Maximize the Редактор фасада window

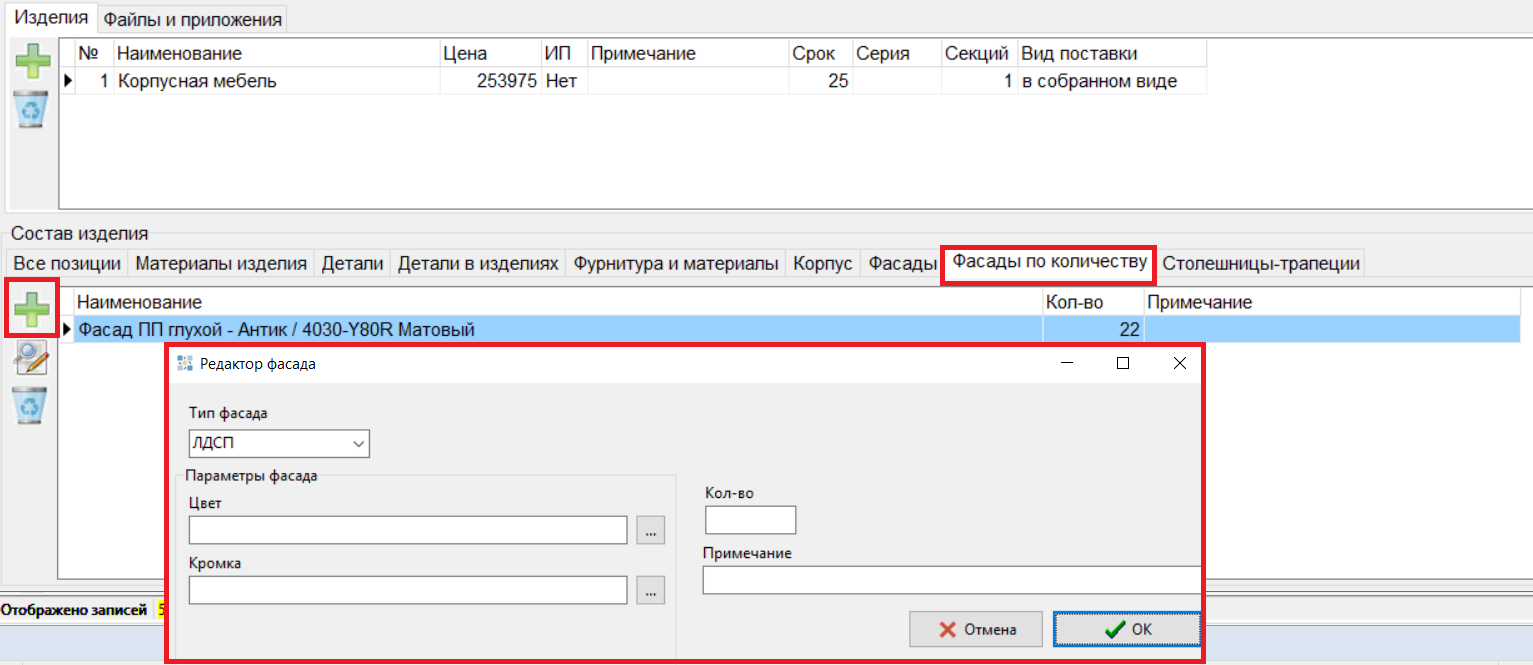tap(1123, 364)
